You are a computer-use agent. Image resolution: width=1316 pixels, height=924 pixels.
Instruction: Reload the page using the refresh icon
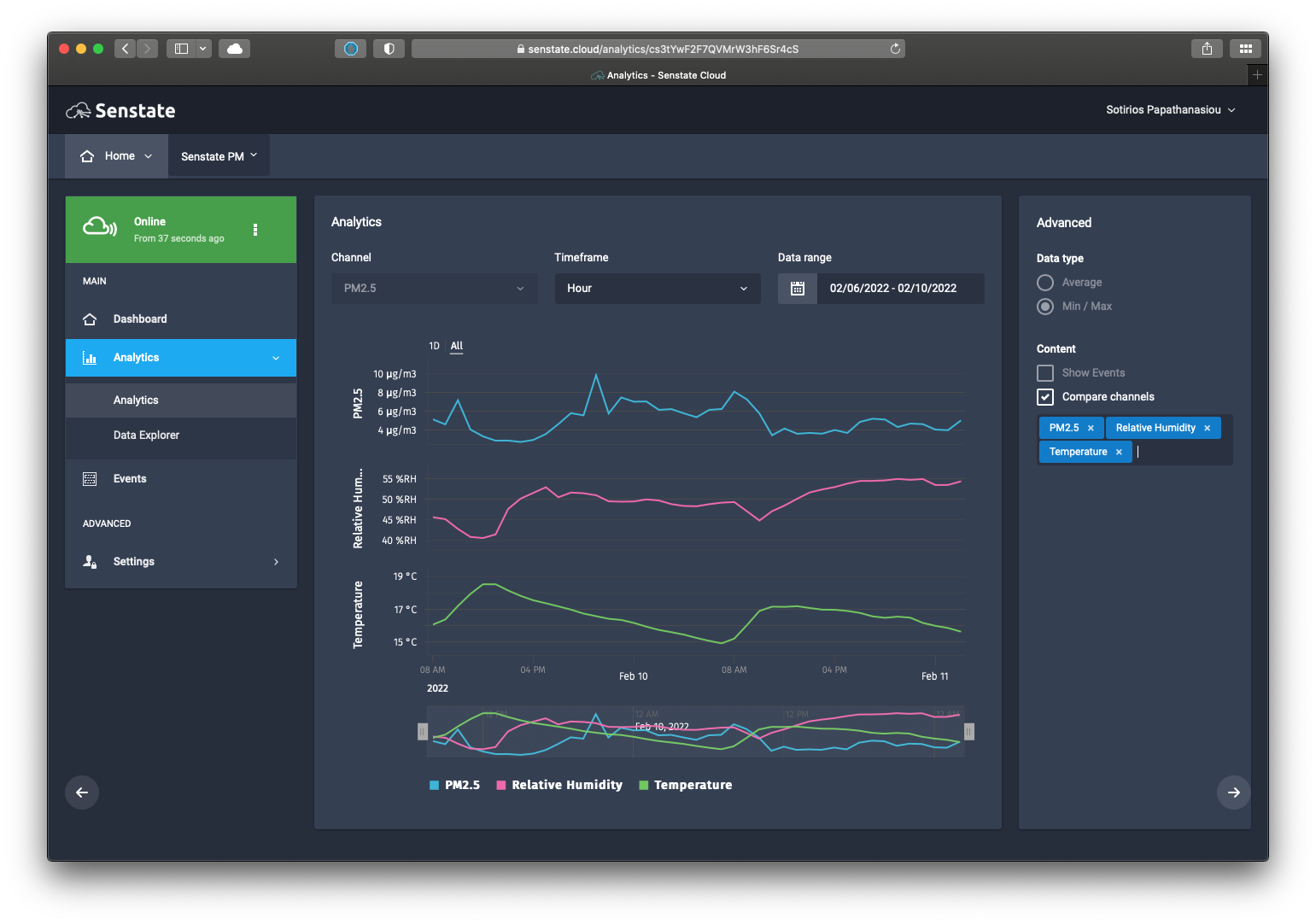tap(895, 49)
